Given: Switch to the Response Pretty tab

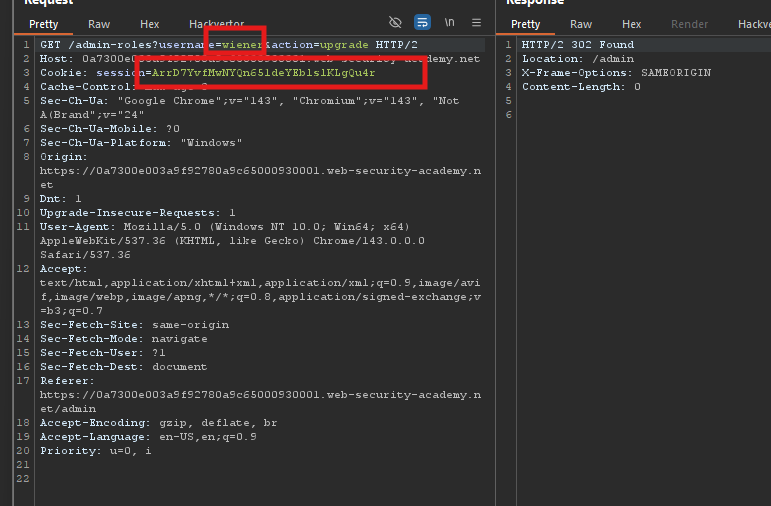Looking at the screenshot, I should point(525,24).
